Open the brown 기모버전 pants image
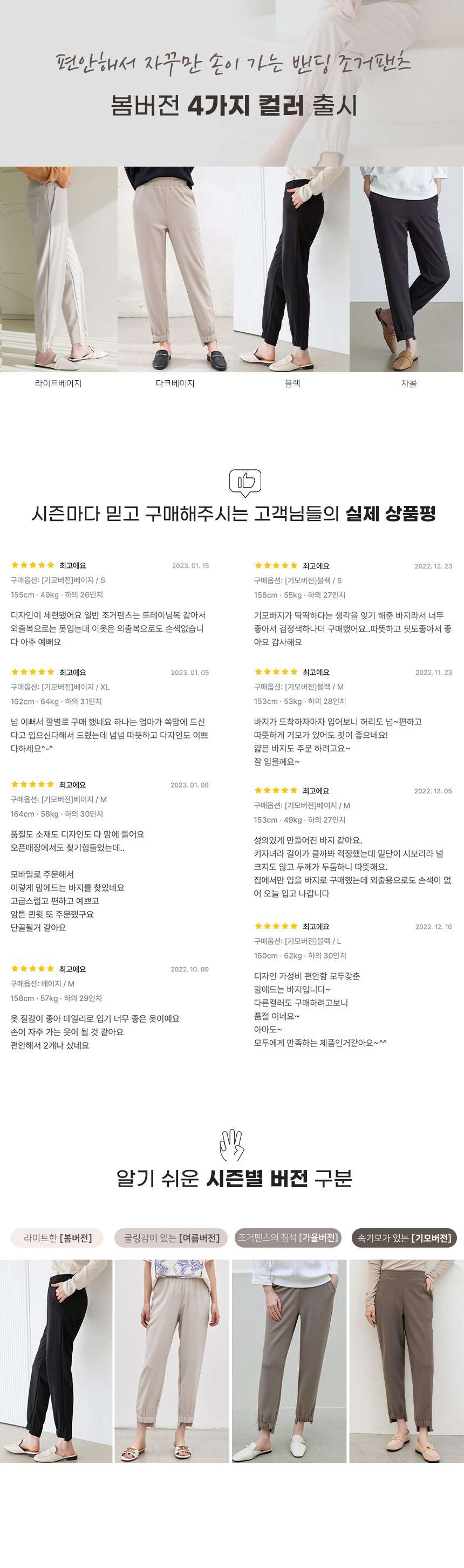This screenshot has height=1568, width=464. tap(406, 1360)
